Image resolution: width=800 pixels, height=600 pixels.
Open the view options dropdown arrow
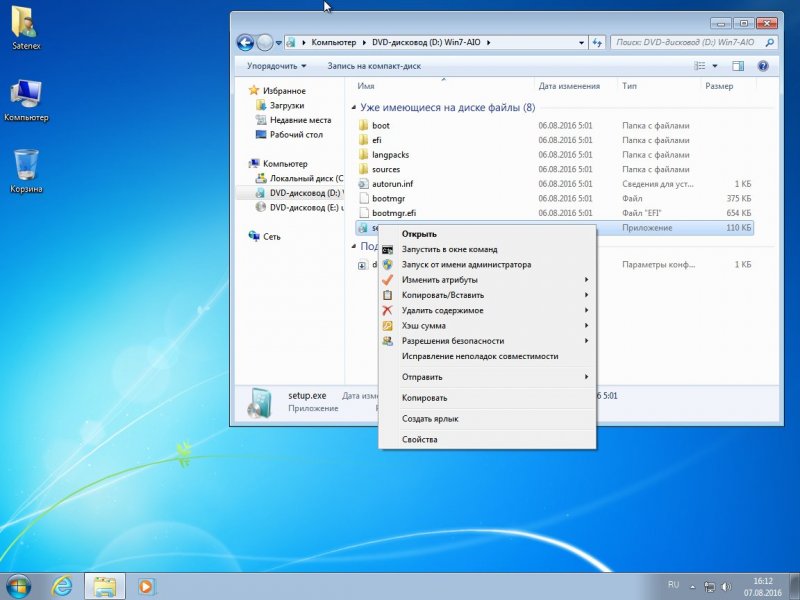(715, 66)
